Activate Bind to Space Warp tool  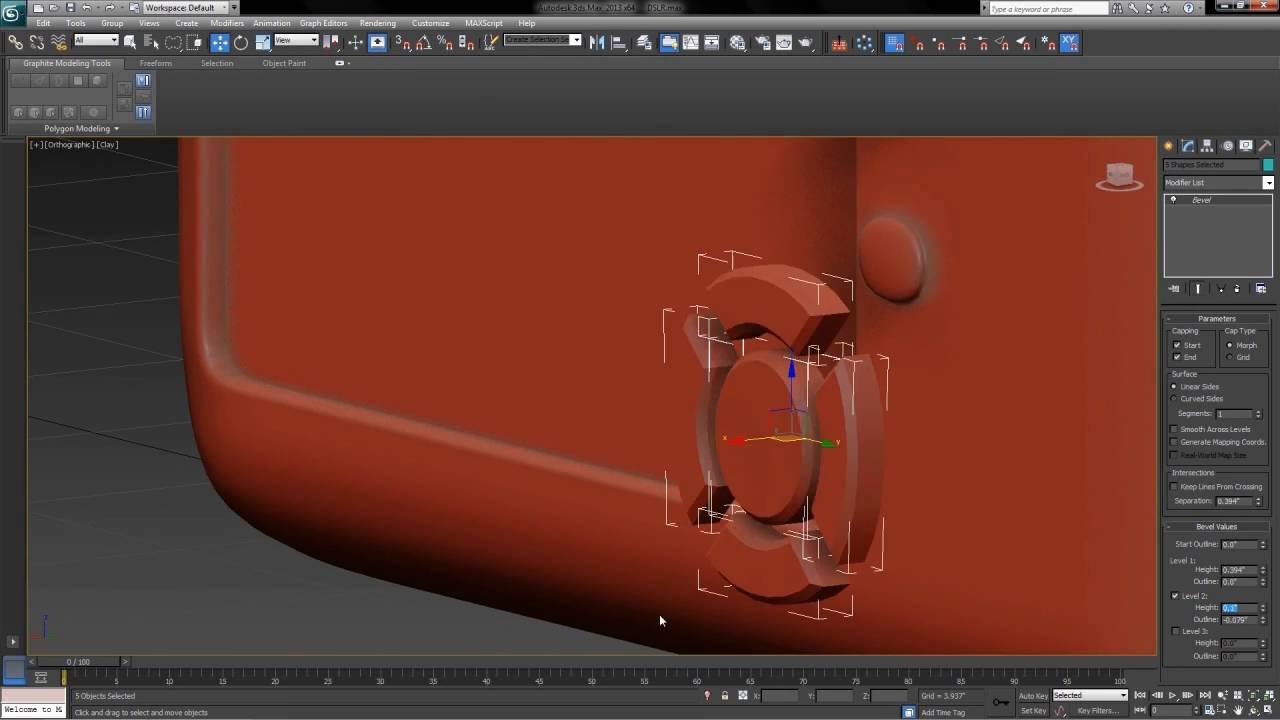click(59, 42)
